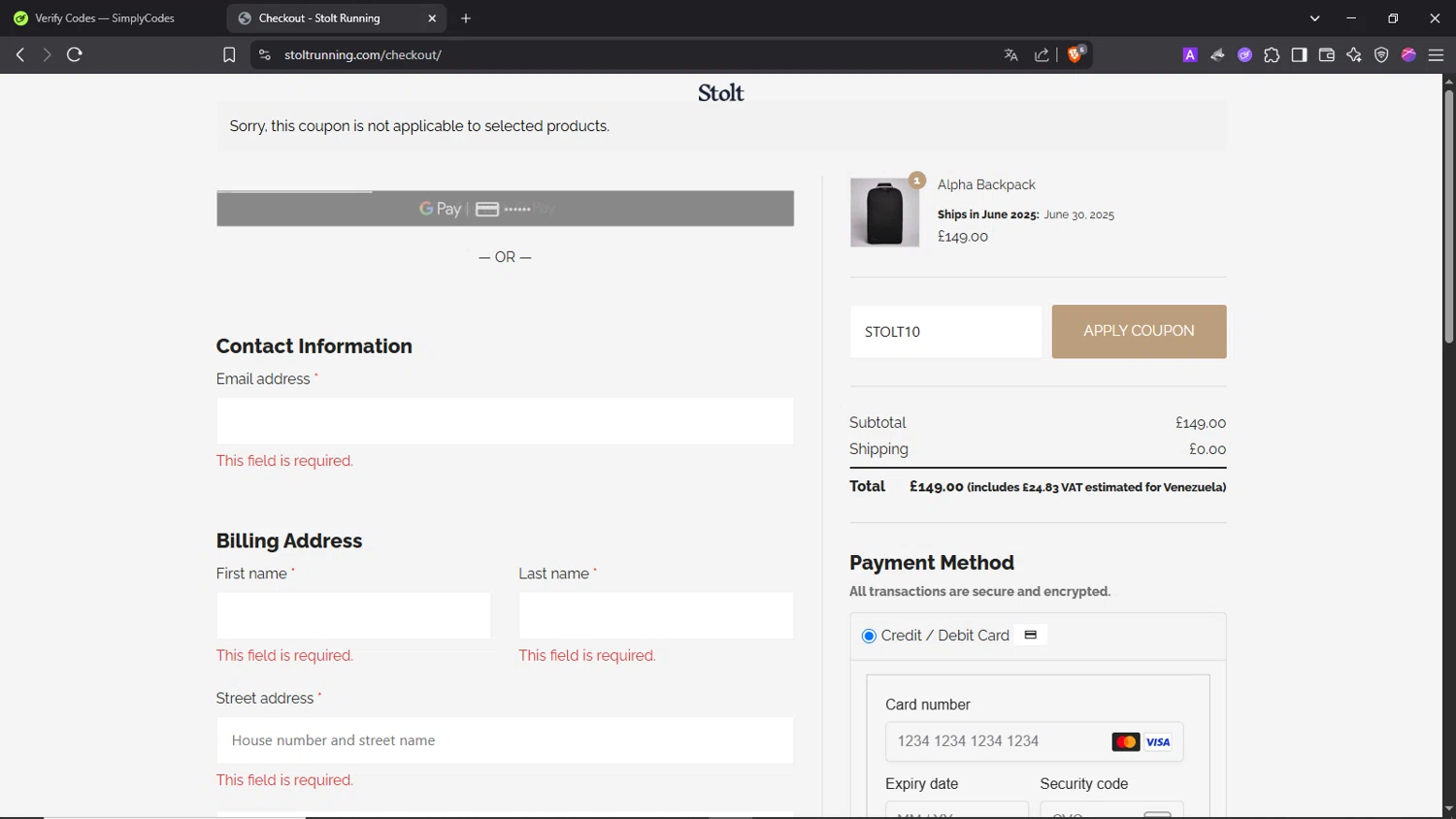The height and width of the screenshot is (819, 1456).
Task: Open translate page icon
Action: click(1010, 55)
